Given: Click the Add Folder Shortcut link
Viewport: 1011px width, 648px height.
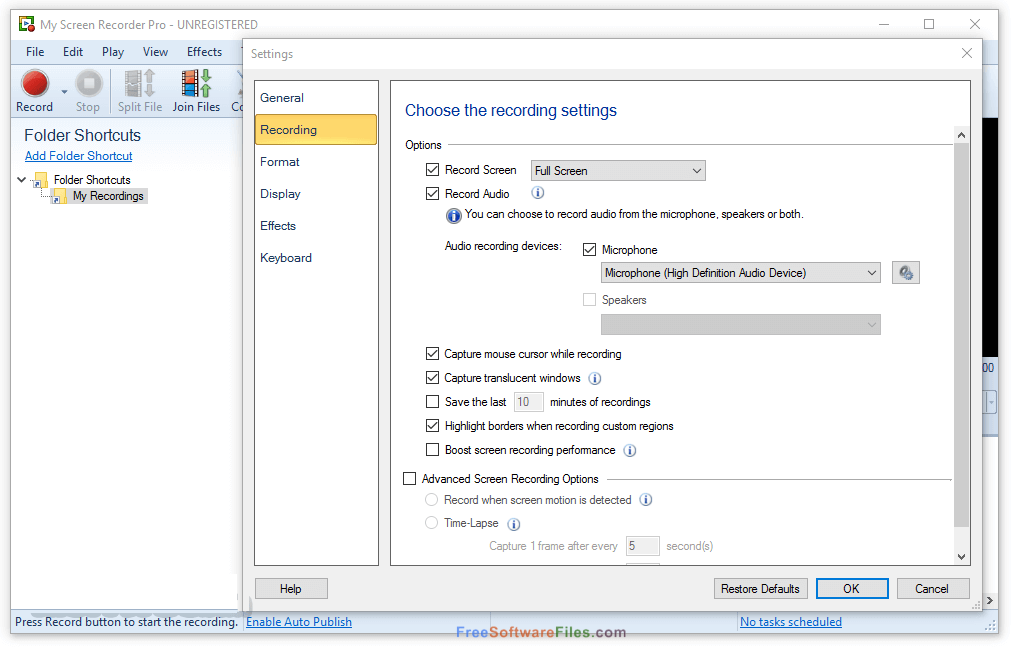Looking at the screenshot, I should 79,156.
